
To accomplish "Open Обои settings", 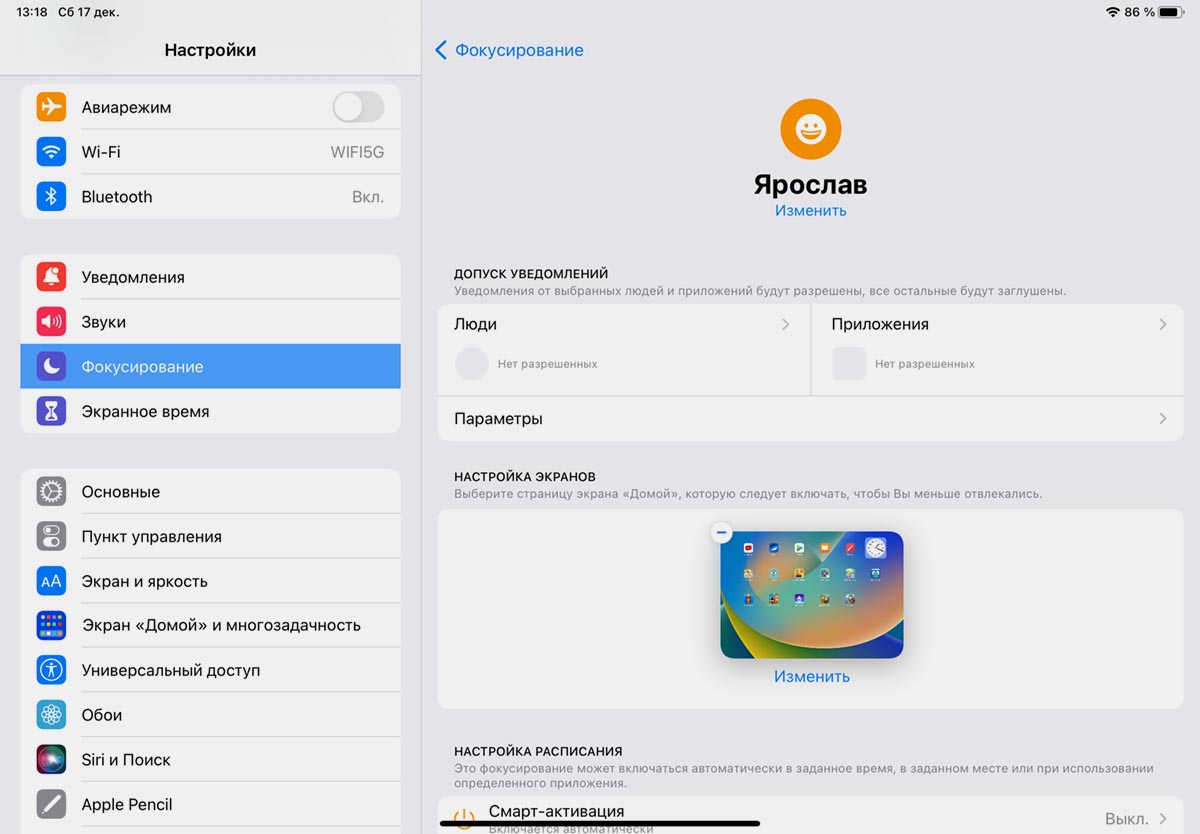I will pos(210,715).
